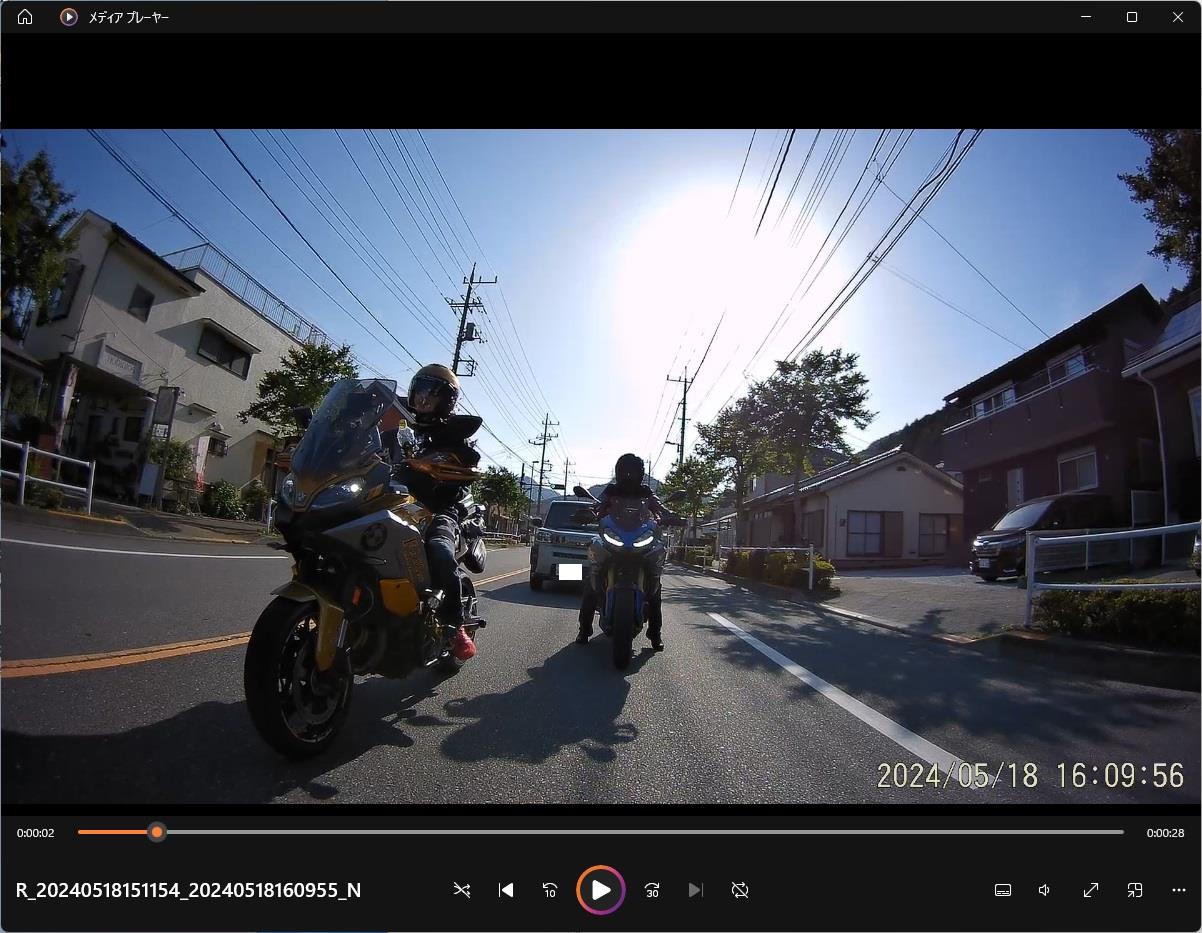Screen dimensions: 1202x933
Task: Open the volume control
Action: click(1045, 890)
